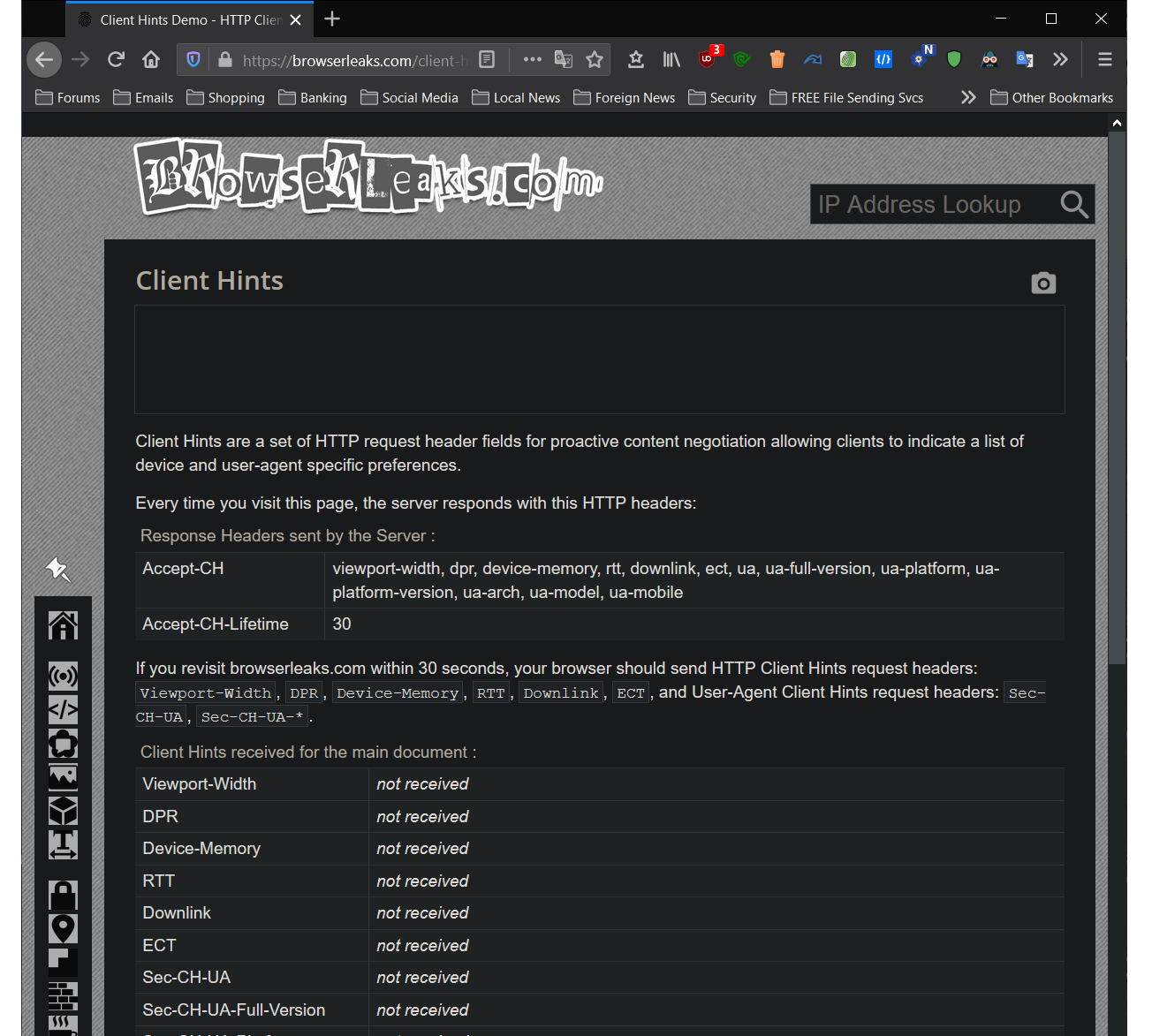Expand the Emails bookmark folder

click(143, 98)
